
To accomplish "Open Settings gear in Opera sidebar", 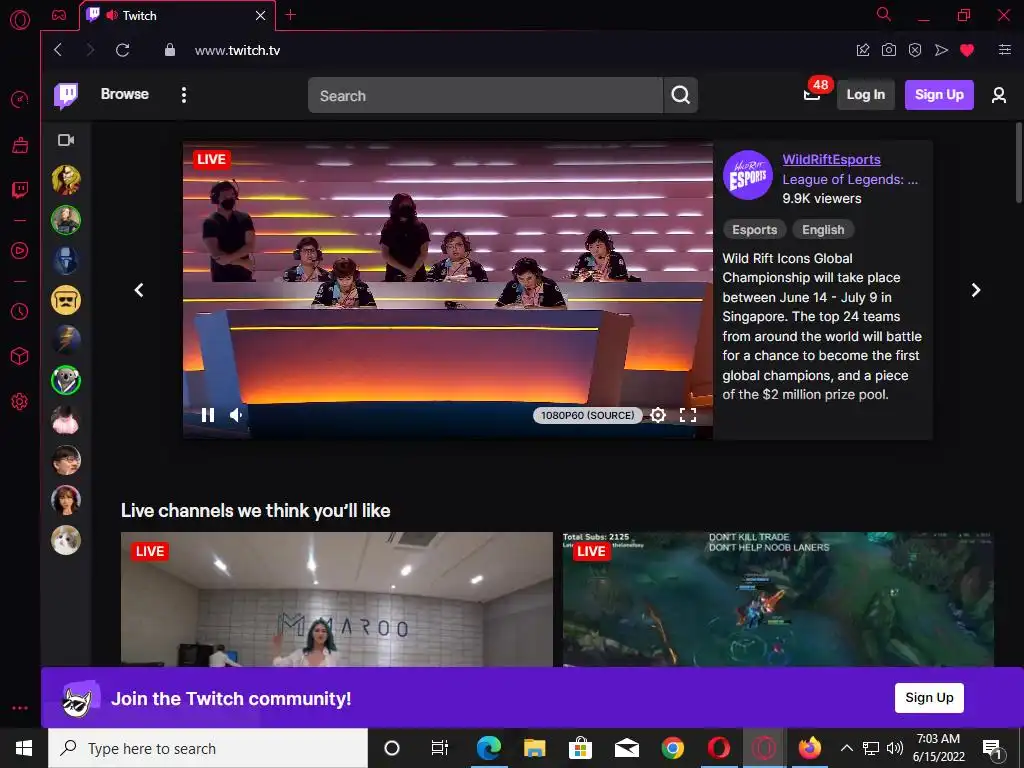I will pos(20,401).
